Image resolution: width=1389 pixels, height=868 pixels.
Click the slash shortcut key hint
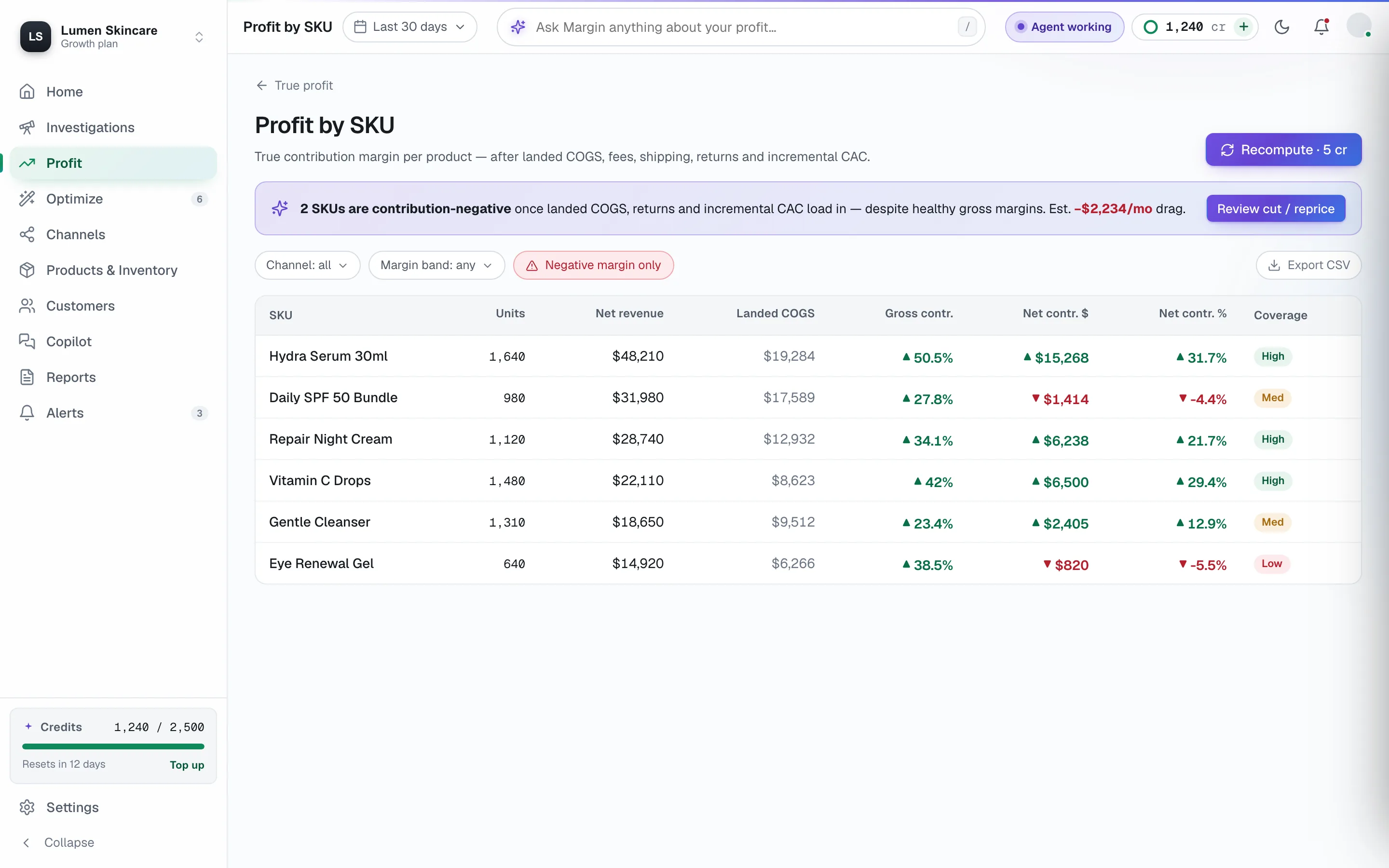click(967, 27)
